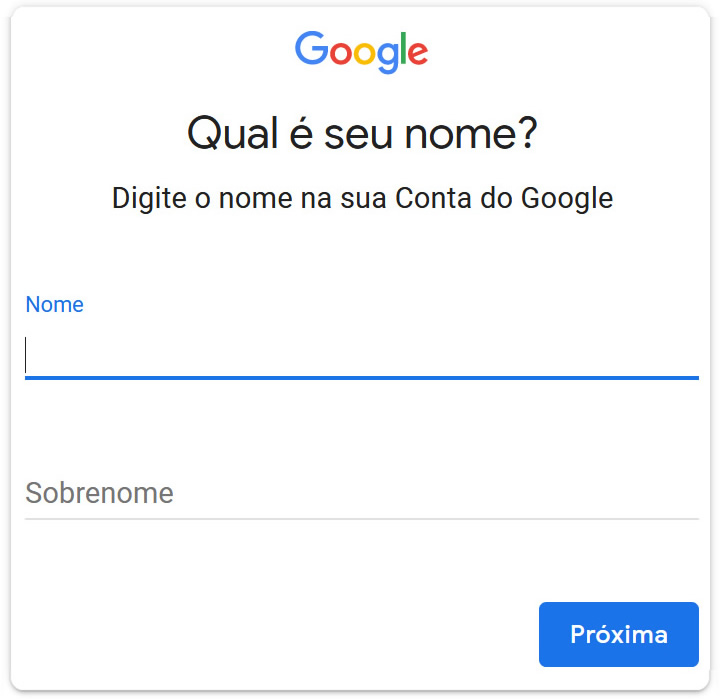Click the blue Nome floating label

pos(54,304)
